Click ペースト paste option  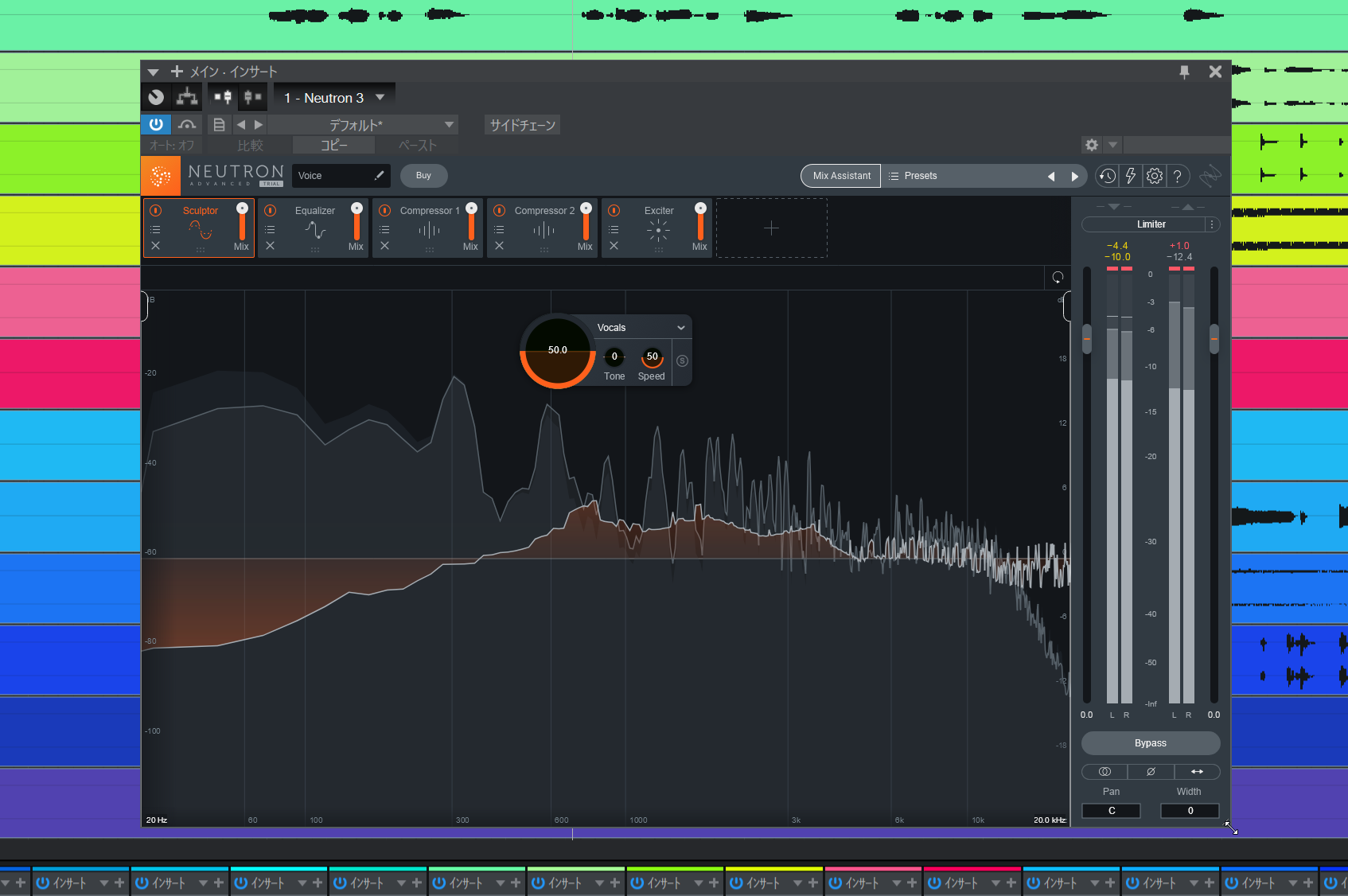pyautogui.click(x=418, y=146)
